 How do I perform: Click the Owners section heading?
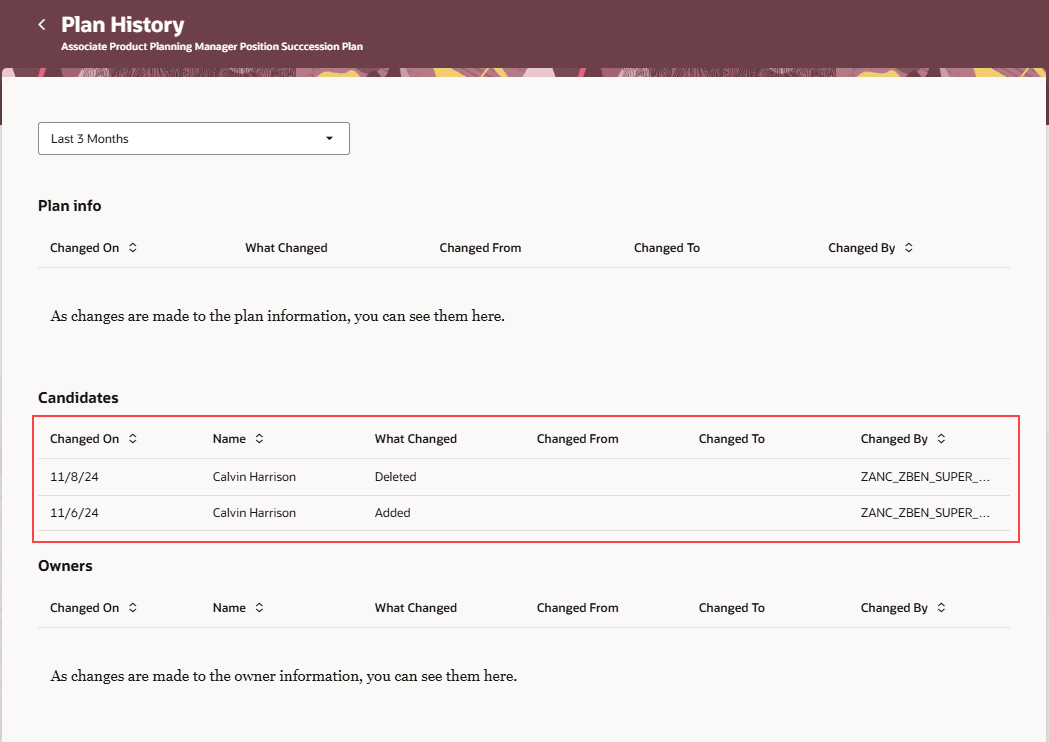click(x=66, y=565)
